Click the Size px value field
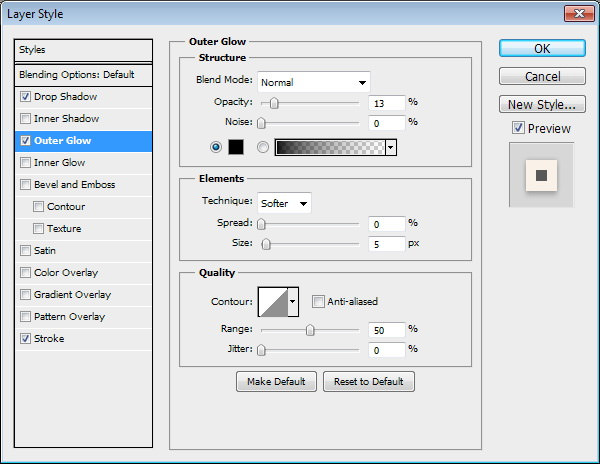This screenshot has height=464, width=600. (386, 244)
